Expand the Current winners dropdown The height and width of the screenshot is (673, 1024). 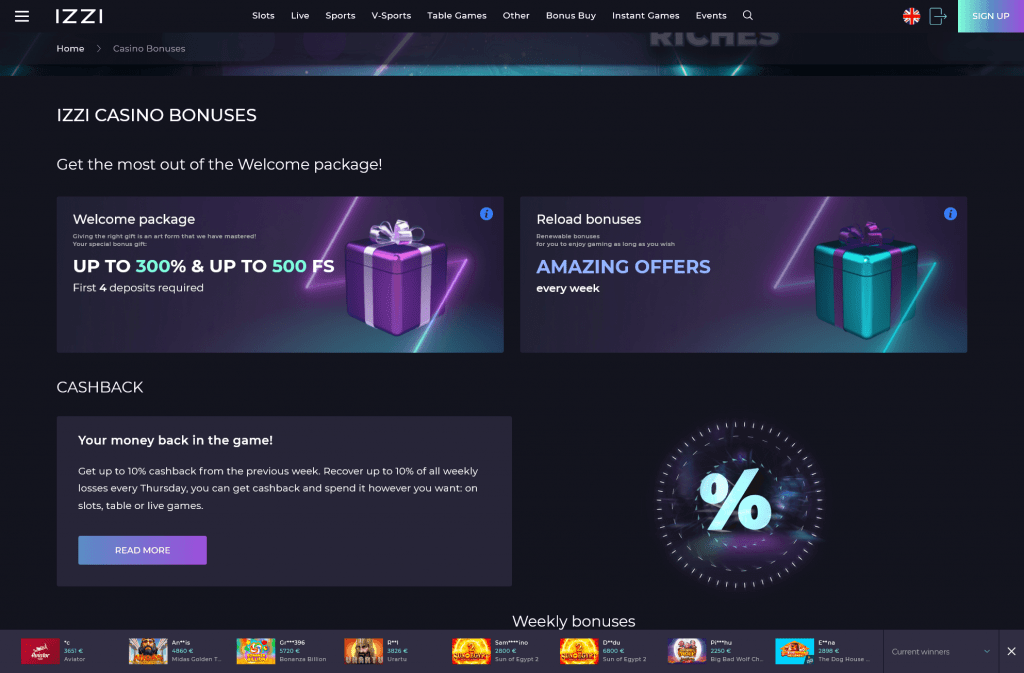[x=940, y=651]
